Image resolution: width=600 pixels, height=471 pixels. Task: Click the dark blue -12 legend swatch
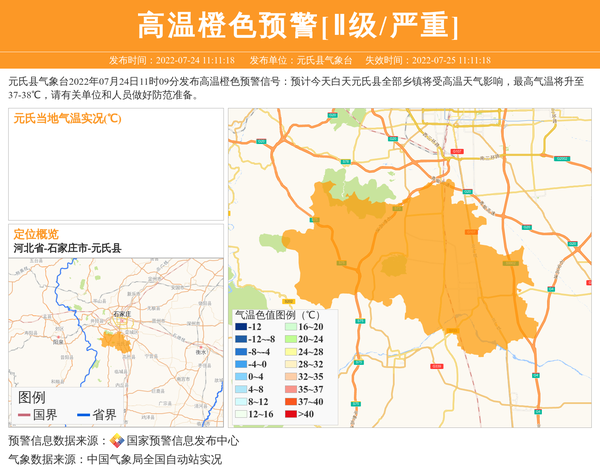pyautogui.click(x=242, y=327)
